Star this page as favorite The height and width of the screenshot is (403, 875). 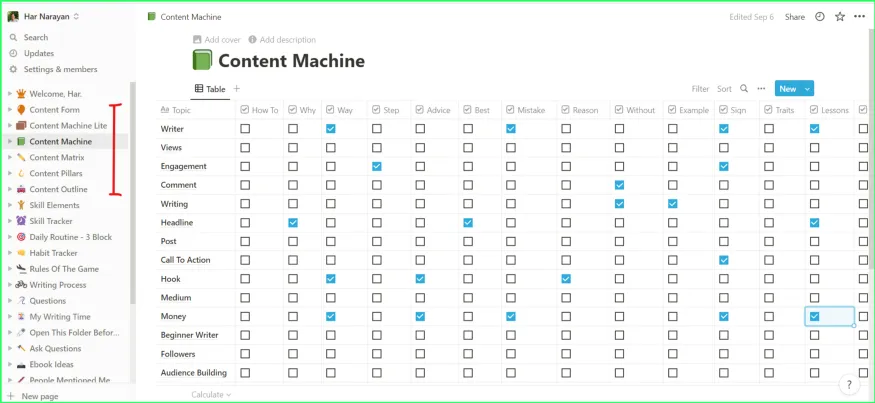point(840,17)
